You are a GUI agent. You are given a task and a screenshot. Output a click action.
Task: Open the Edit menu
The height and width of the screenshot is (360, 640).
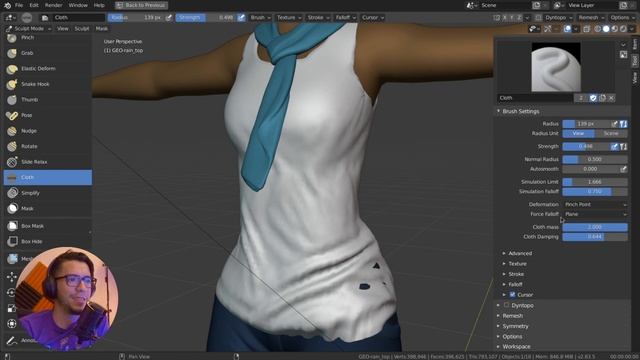tap(34, 5)
